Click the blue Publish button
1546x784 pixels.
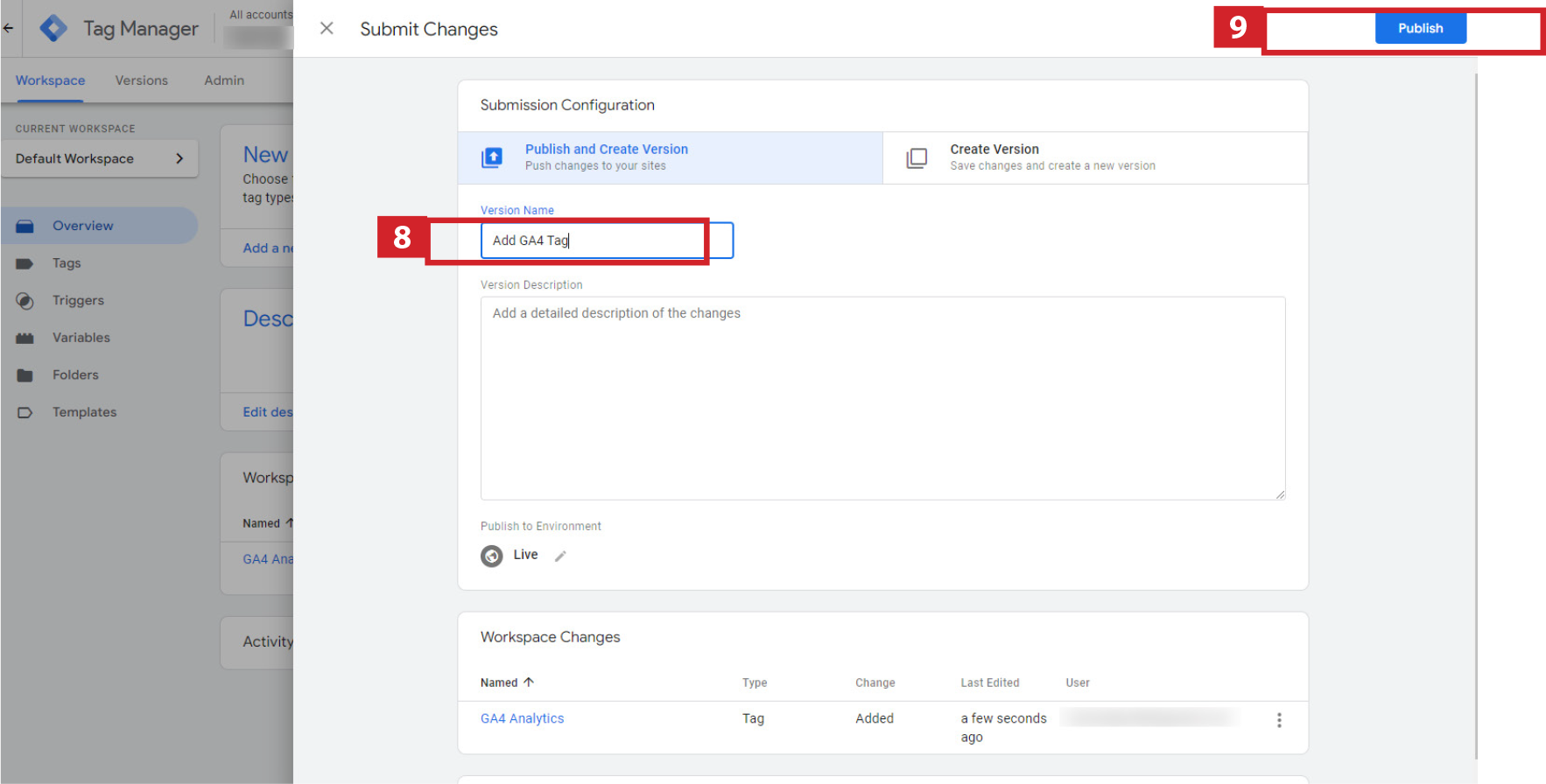[x=1420, y=28]
